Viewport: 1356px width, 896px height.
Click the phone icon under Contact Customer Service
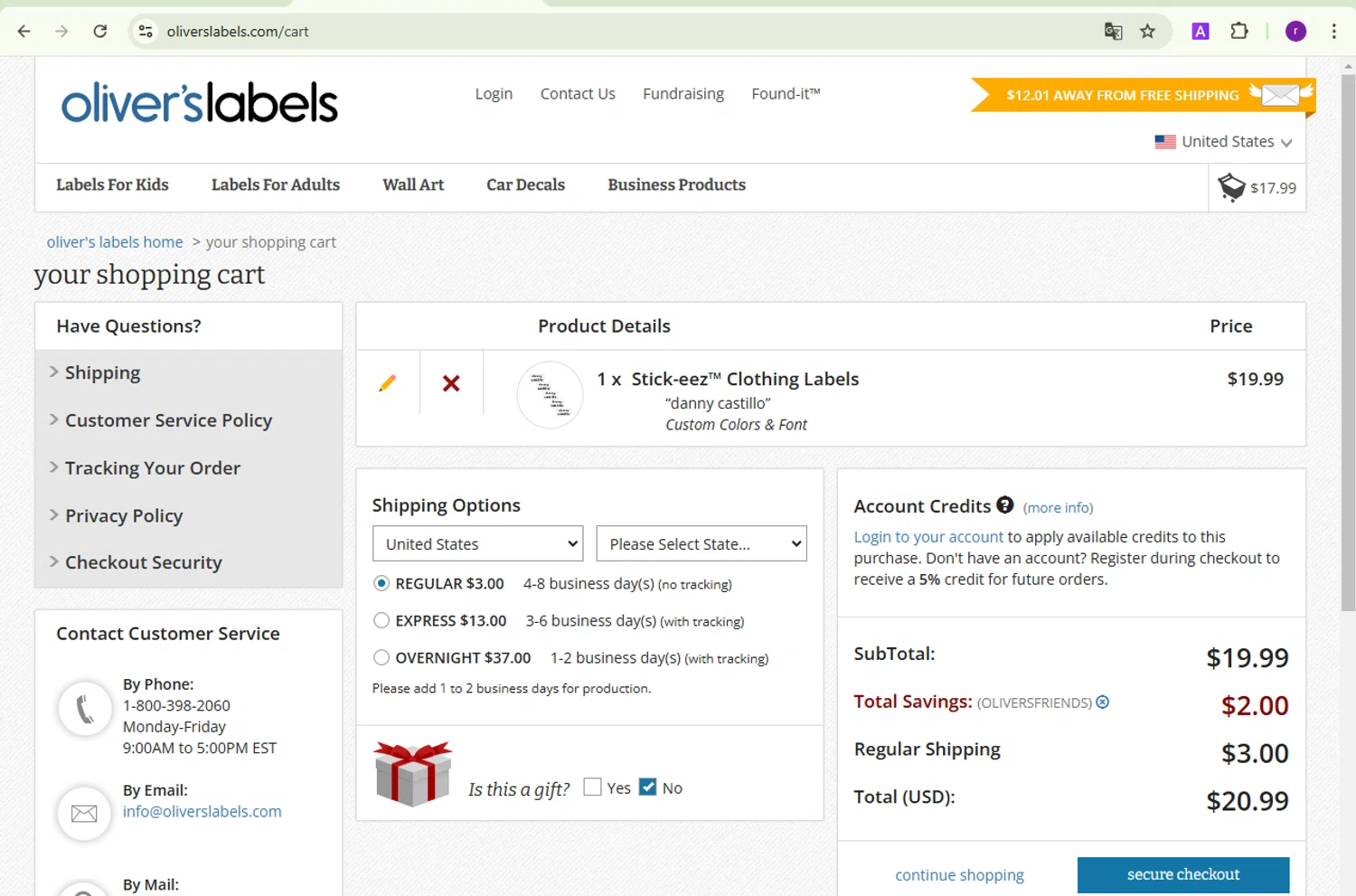click(84, 708)
